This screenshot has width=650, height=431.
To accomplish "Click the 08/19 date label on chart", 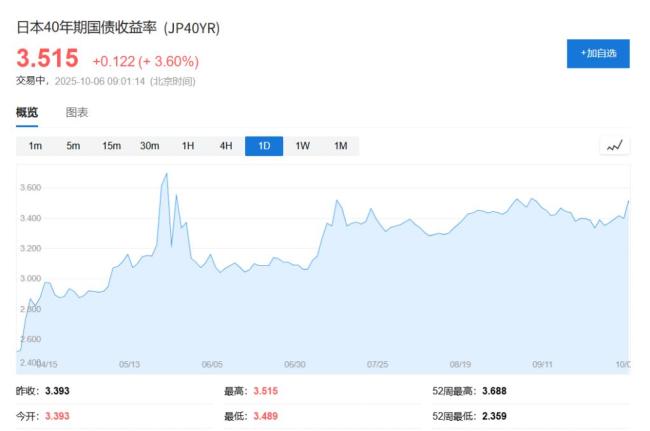I will click(460, 364).
